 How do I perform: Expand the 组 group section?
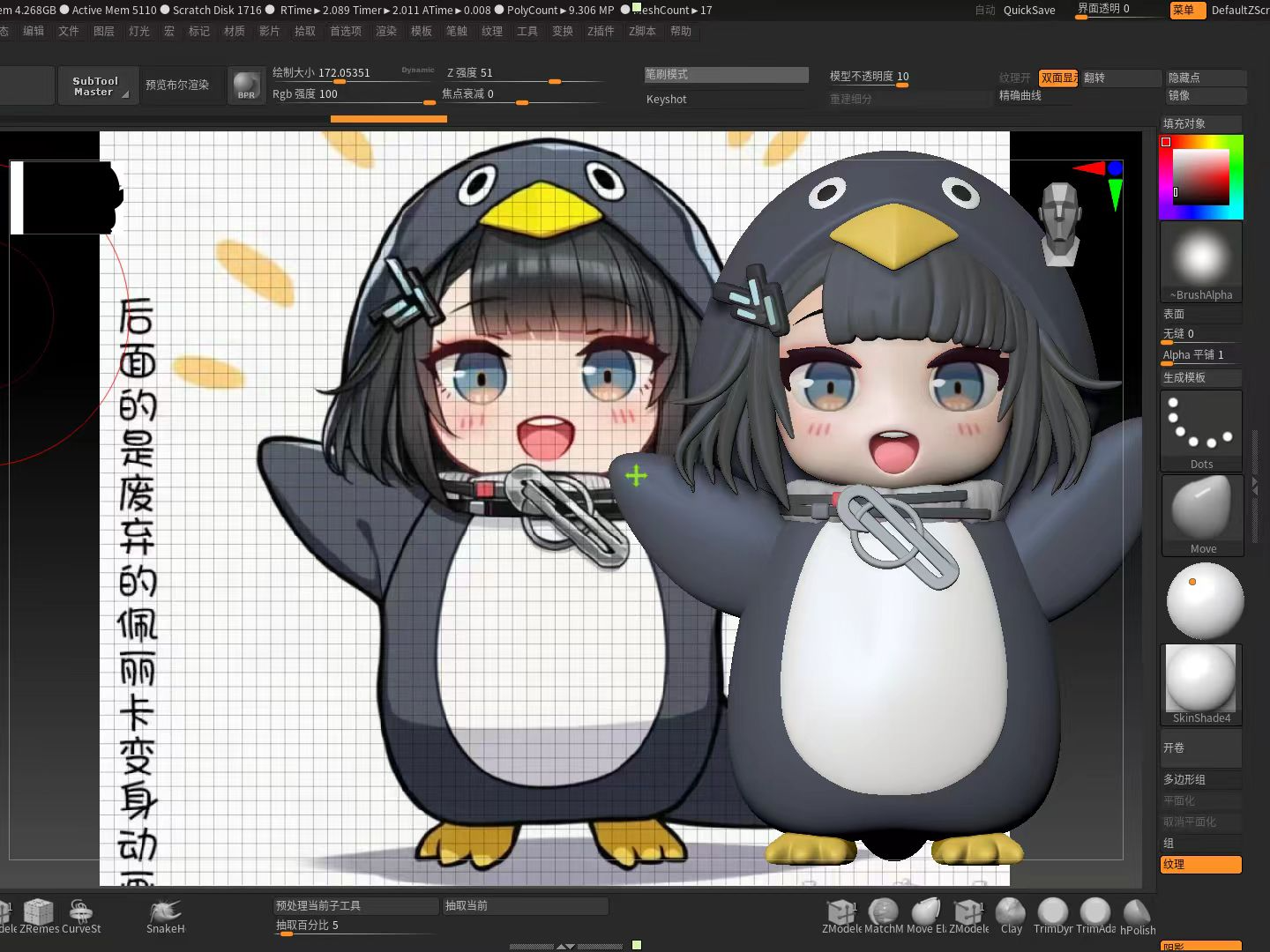tap(1201, 844)
